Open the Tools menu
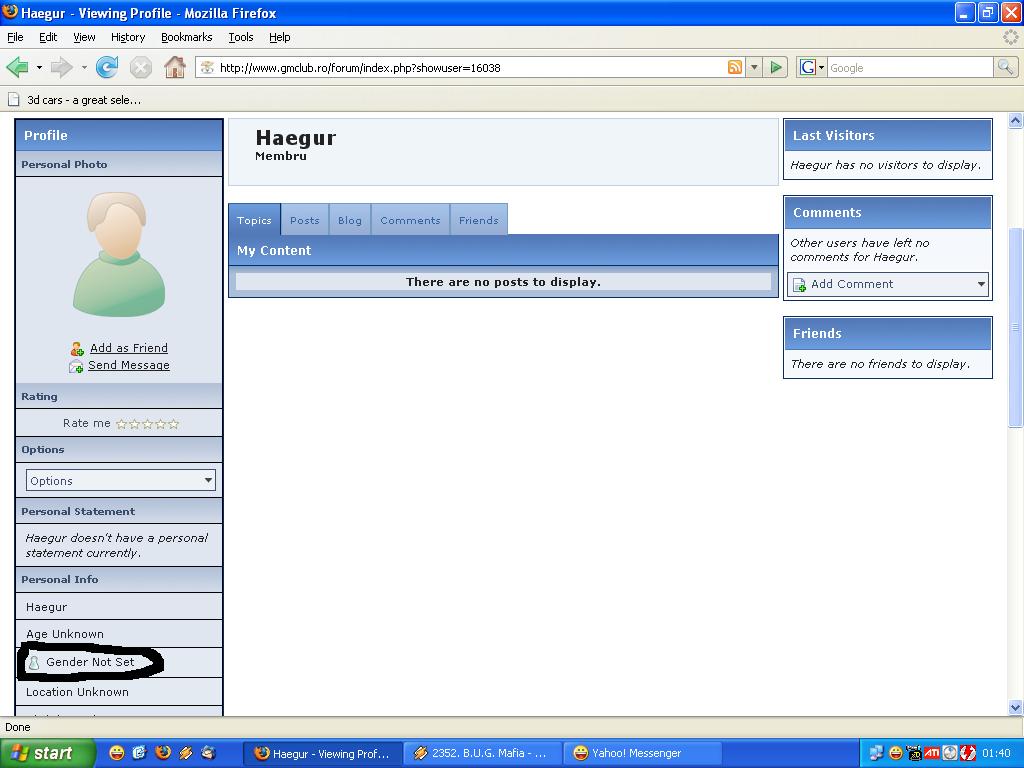Screen dimensions: 1024x768 (240, 37)
